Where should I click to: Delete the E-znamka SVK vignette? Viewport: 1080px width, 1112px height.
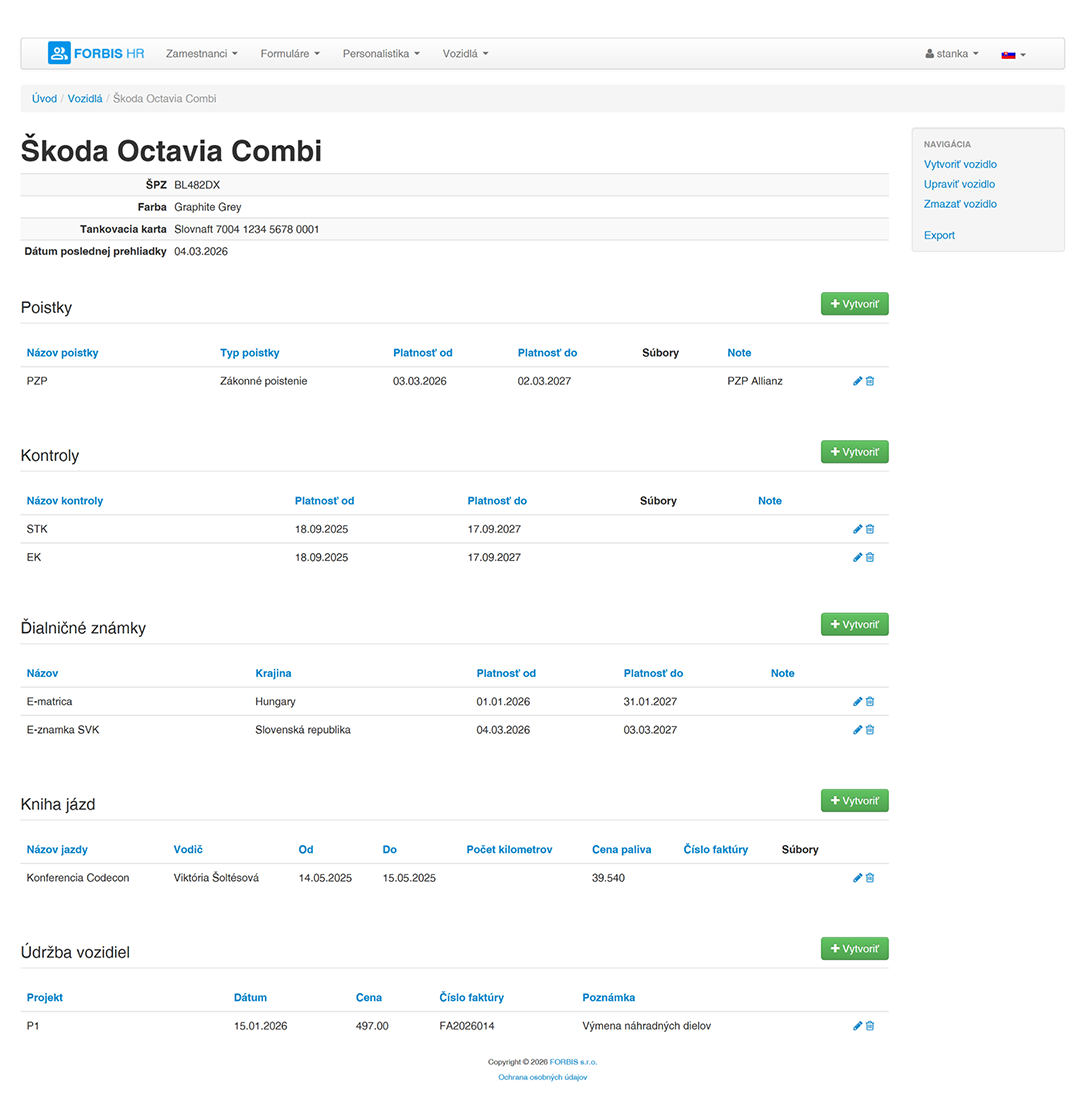pos(870,730)
